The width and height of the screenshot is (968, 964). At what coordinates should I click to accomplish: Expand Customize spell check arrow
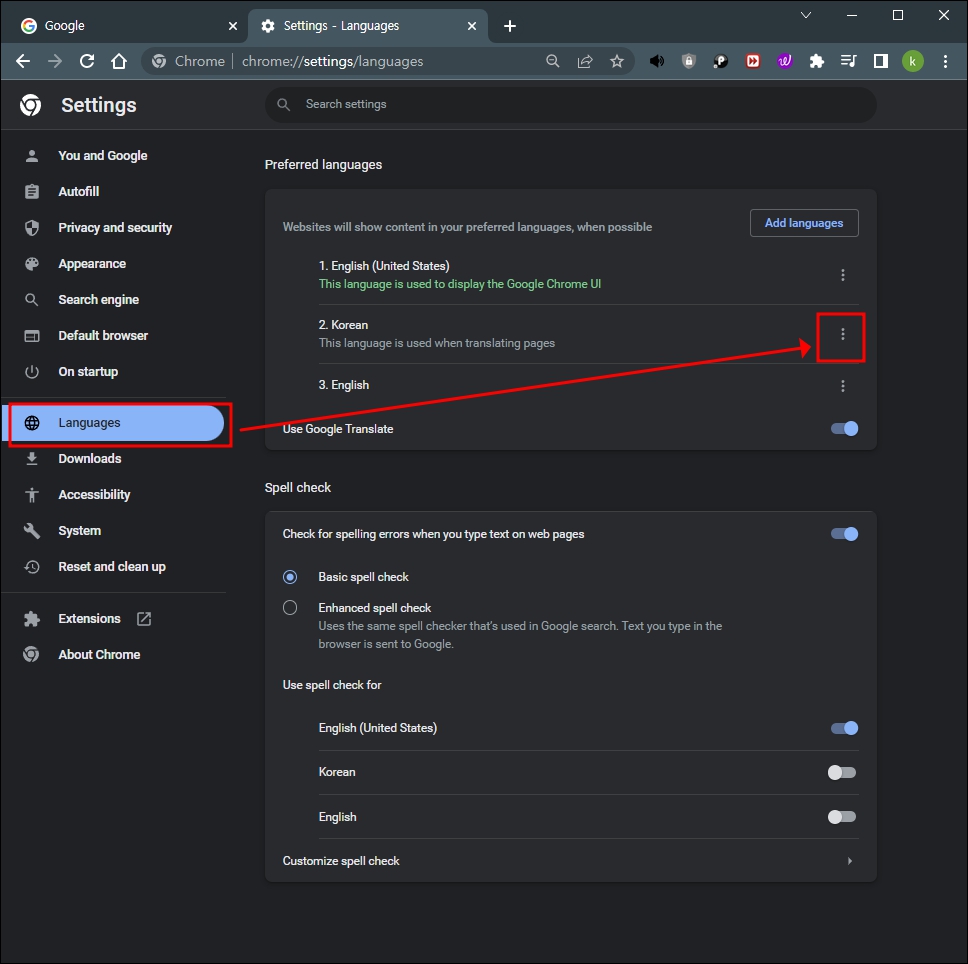850,860
